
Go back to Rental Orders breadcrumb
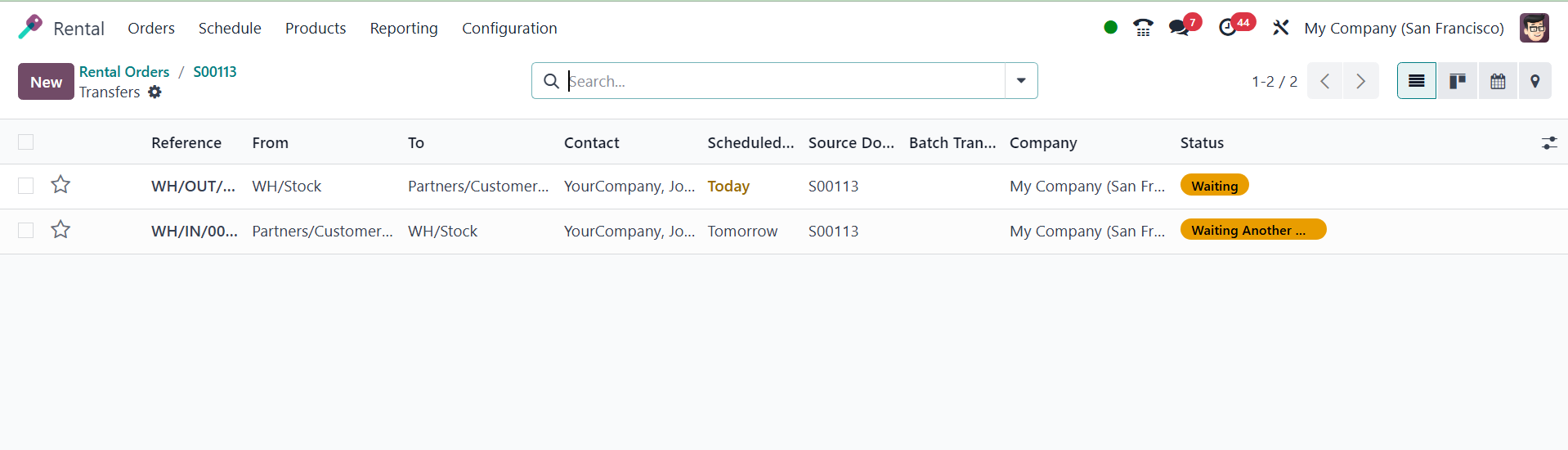(124, 71)
